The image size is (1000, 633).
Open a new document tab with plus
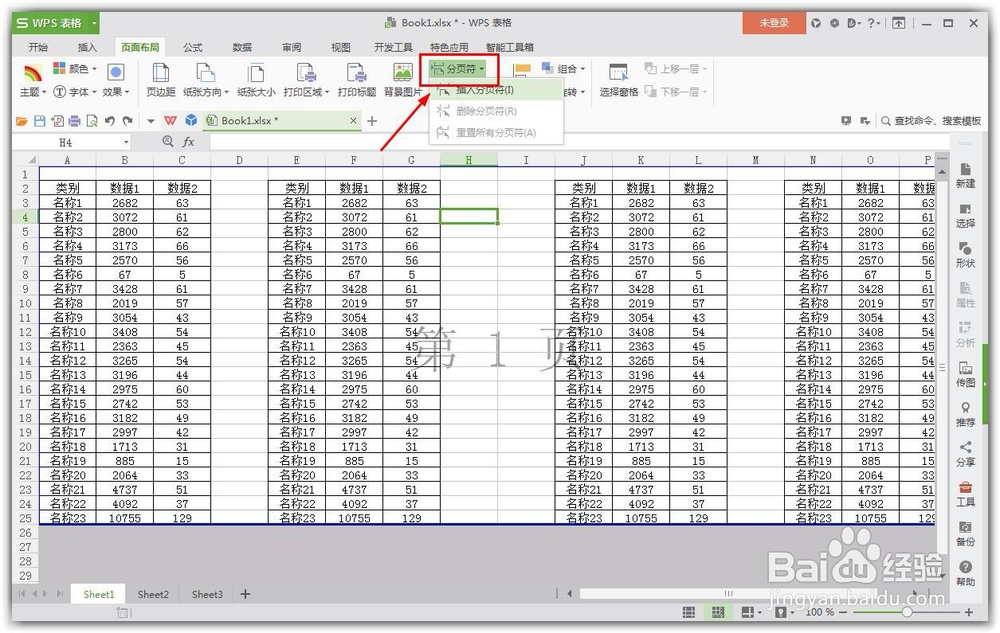372,120
